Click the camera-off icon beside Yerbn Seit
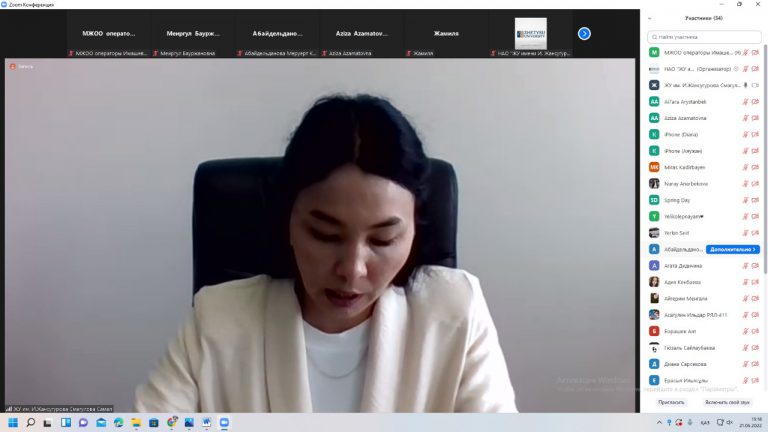This screenshot has width=768, height=432. 756,233
